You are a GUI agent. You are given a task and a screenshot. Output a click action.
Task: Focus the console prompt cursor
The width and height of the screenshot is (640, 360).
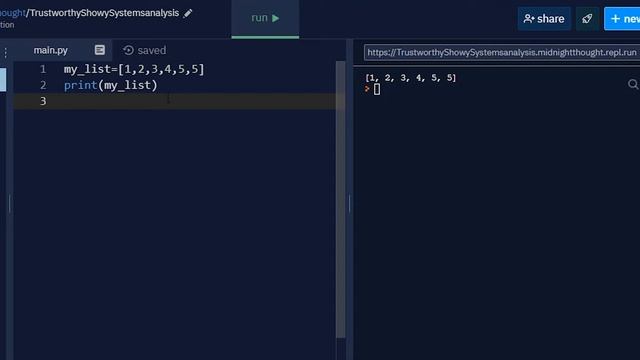[376, 89]
